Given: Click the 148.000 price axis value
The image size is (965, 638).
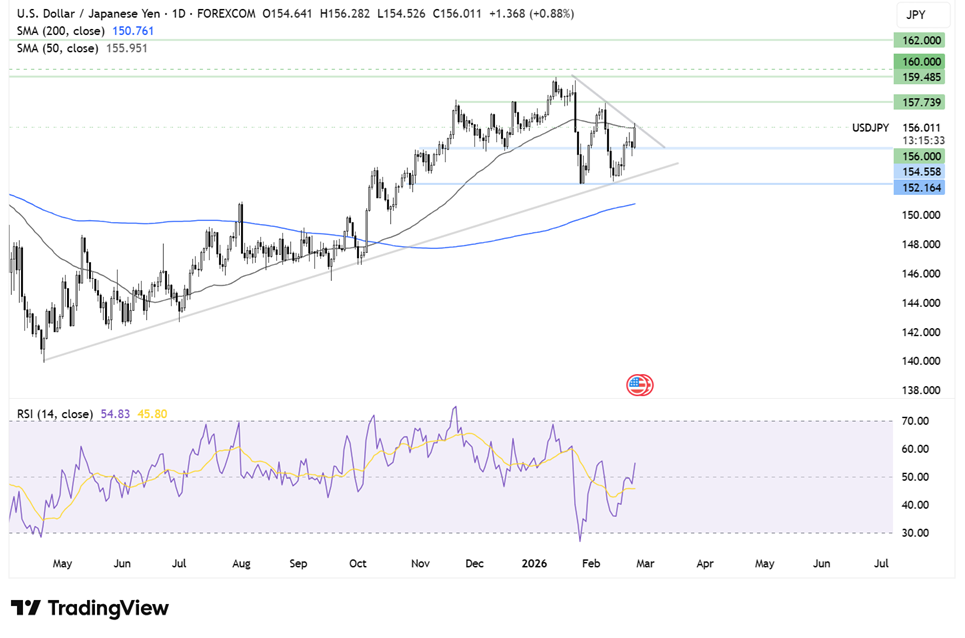Looking at the screenshot, I should click(x=921, y=244).
